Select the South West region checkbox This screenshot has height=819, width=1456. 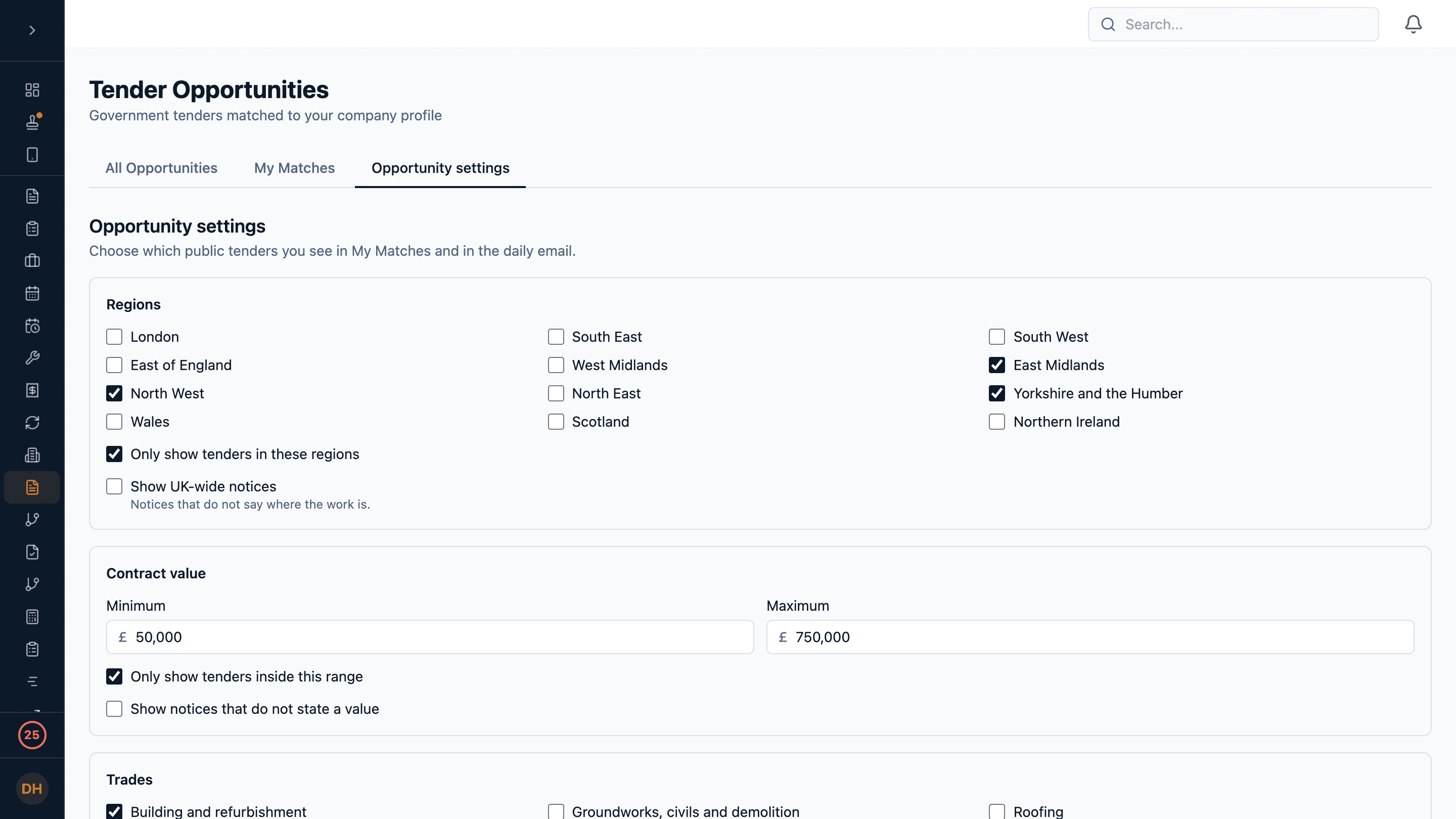pyautogui.click(x=996, y=337)
